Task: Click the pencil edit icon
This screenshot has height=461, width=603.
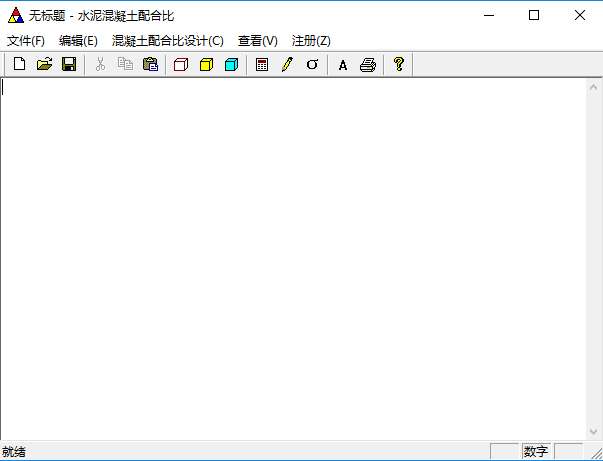Action: click(287, 64)
